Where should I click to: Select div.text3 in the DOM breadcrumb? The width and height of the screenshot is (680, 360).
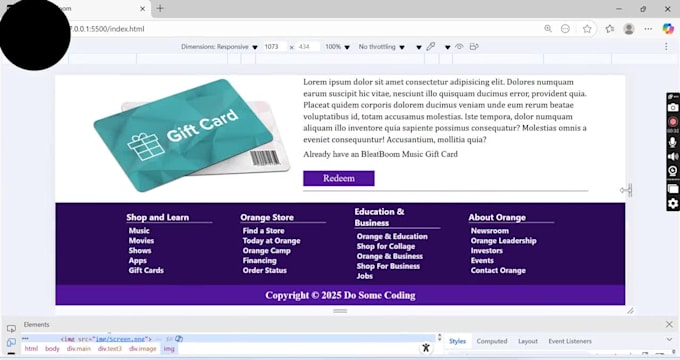(x=110, y=349)
